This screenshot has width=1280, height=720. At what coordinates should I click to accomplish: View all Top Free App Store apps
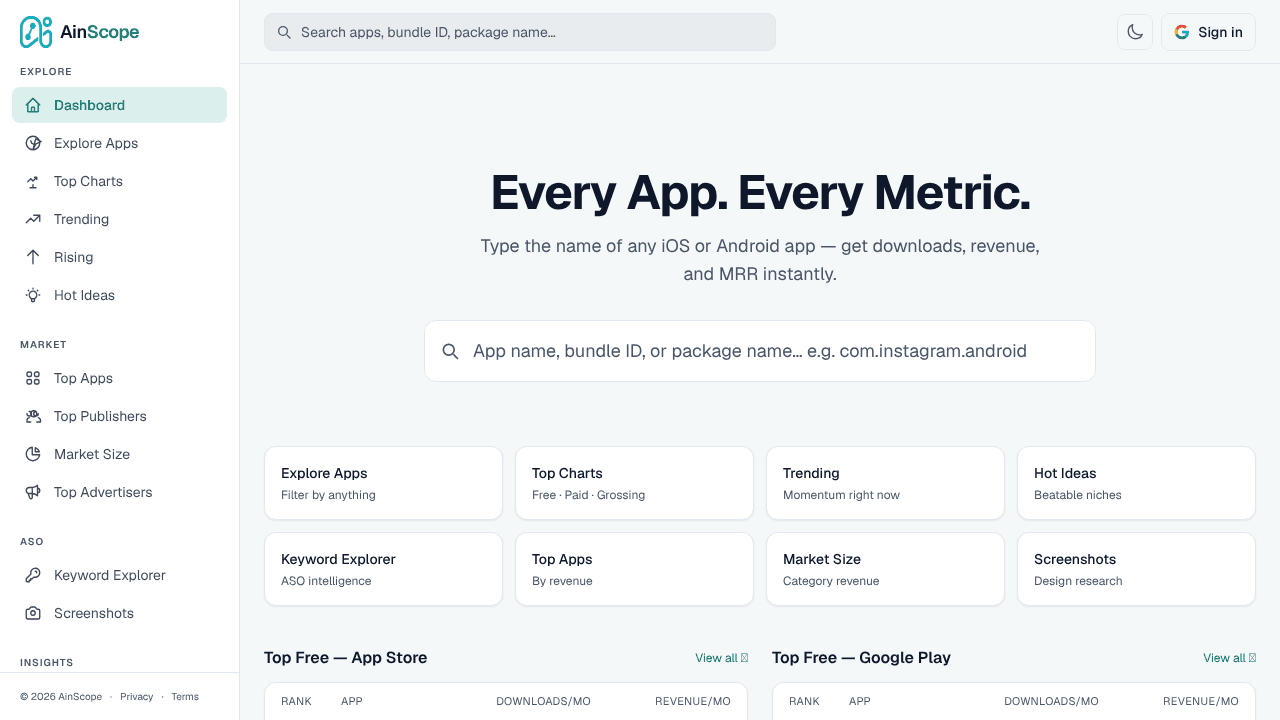[x=721, y=658]
